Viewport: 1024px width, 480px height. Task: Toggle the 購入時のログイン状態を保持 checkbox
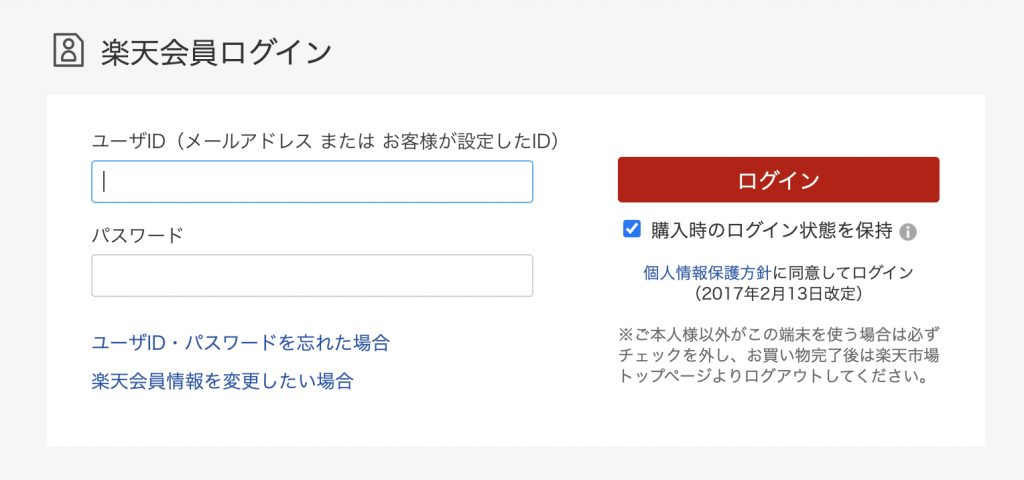click(x=632, y=230)
